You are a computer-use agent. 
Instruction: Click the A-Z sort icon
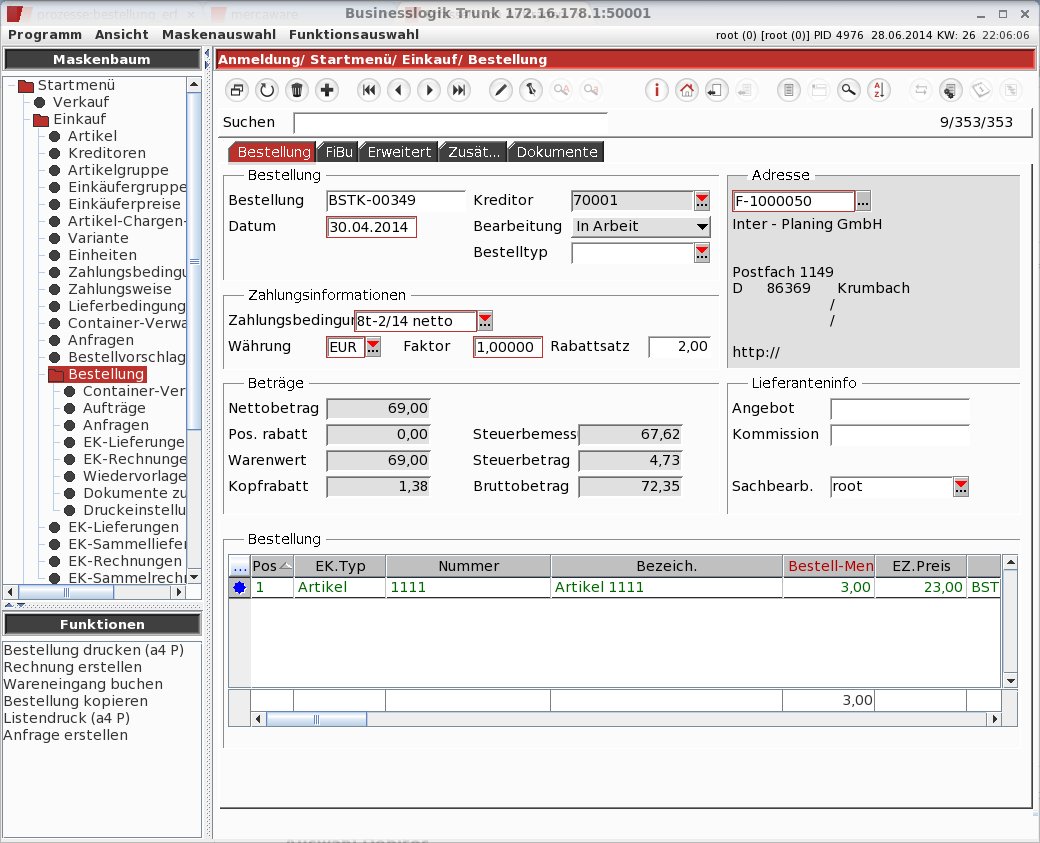pos(879,90)
